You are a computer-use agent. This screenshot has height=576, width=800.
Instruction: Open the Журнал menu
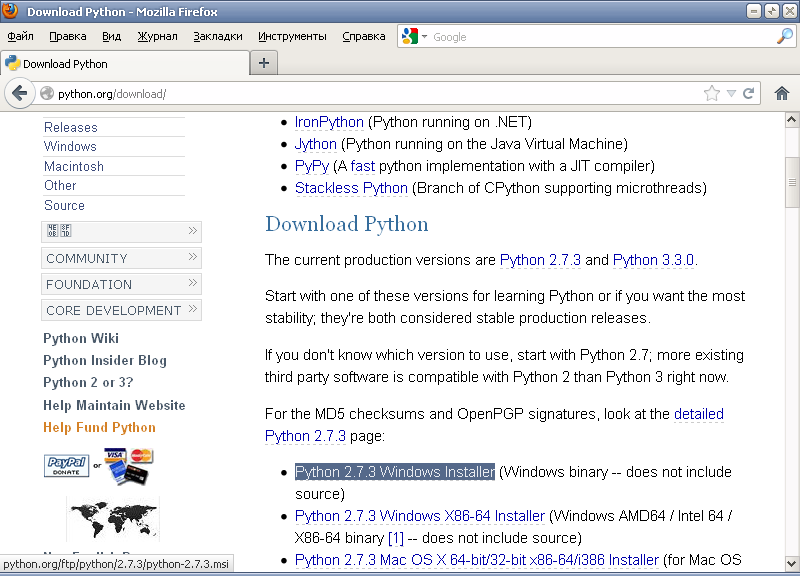158,36
